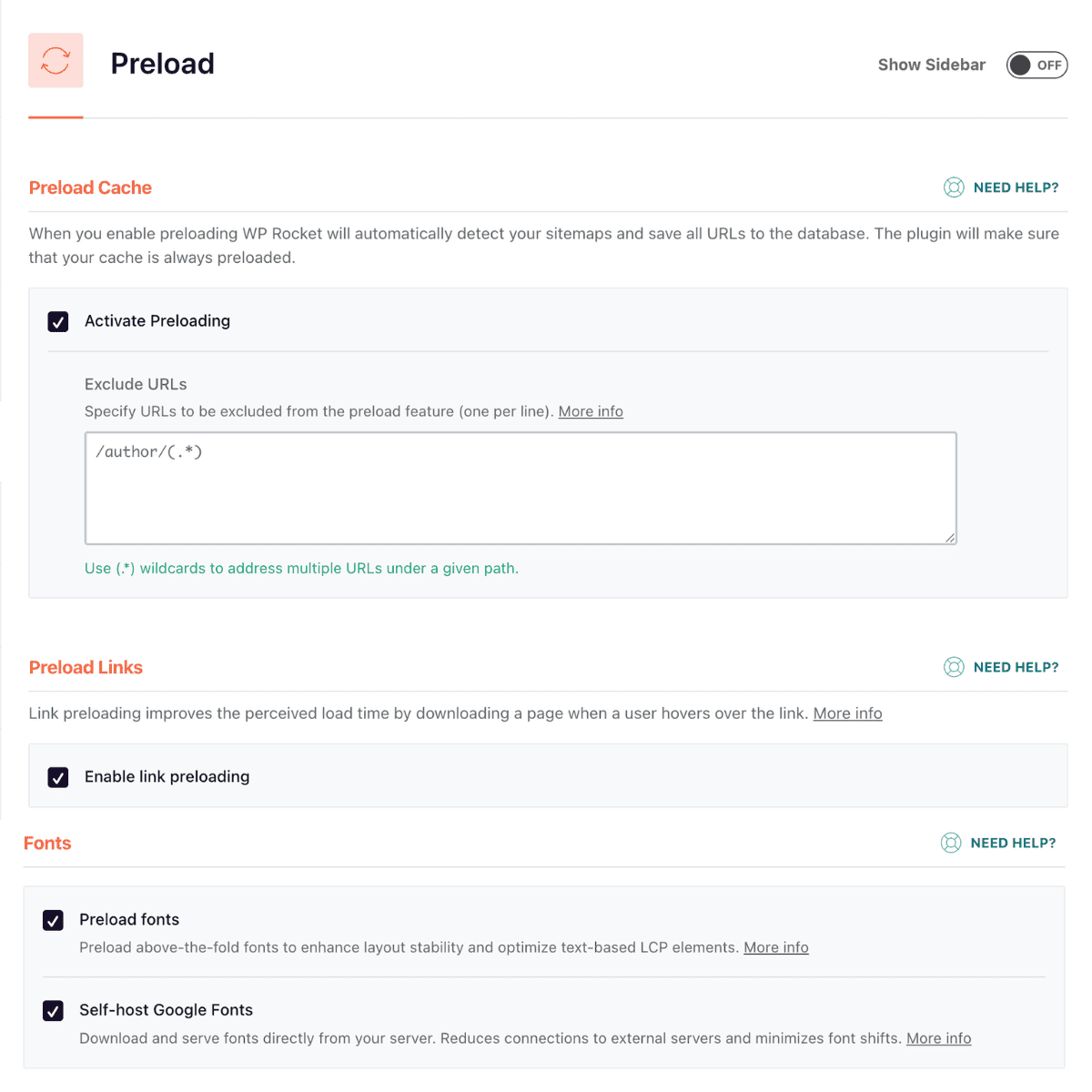This screenshot has height=1092, width=1092.
Task: Click the green wildcard hint text
Action: pos(301,568)
